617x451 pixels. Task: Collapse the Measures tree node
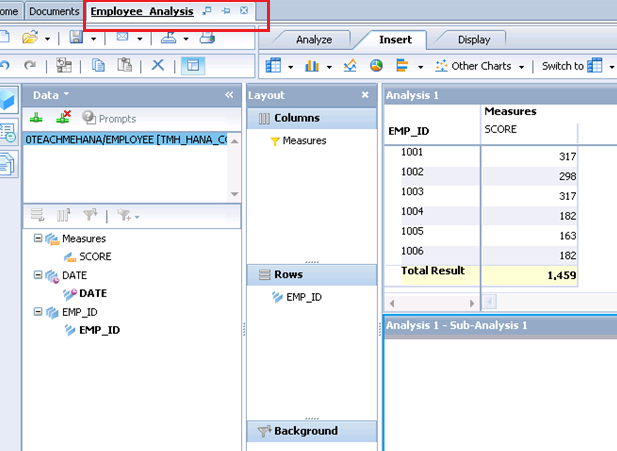pos(38,239)
